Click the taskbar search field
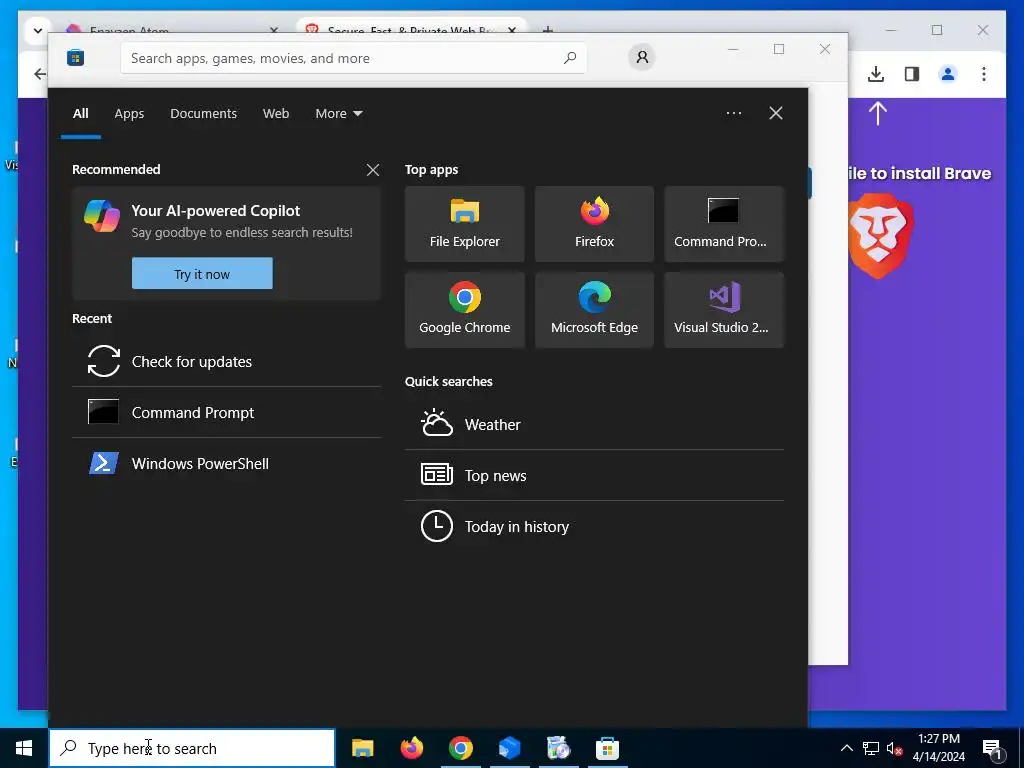Viewport: 1024px width, 768px height. tap(192, 748)
